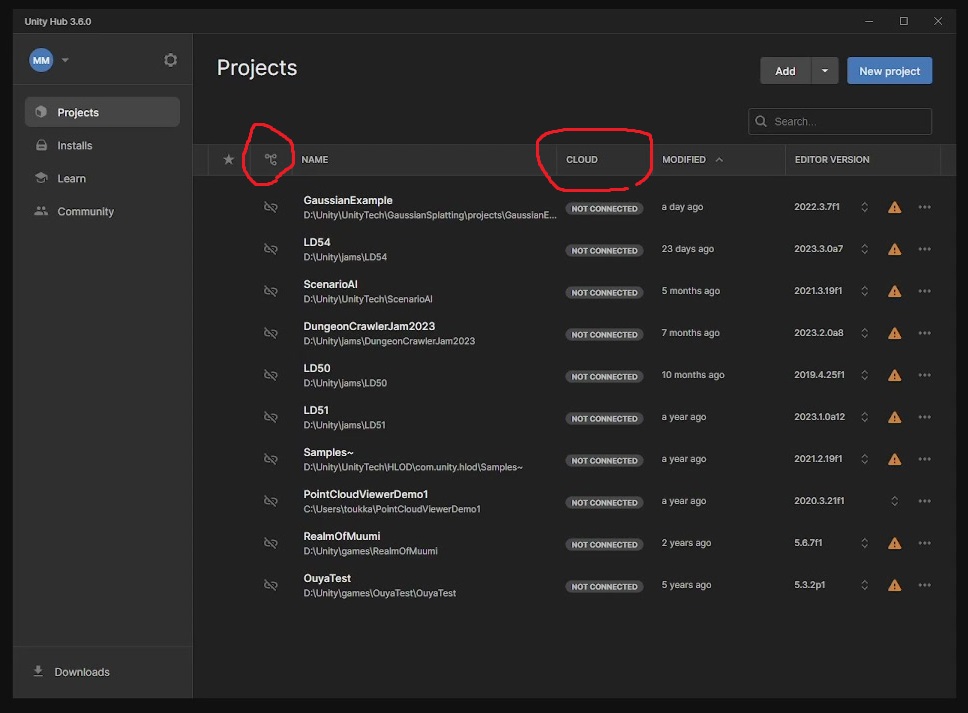Open the more options menu for LD51
The width and height of the screenshot is (968, 713).
(x=924, y=417)
